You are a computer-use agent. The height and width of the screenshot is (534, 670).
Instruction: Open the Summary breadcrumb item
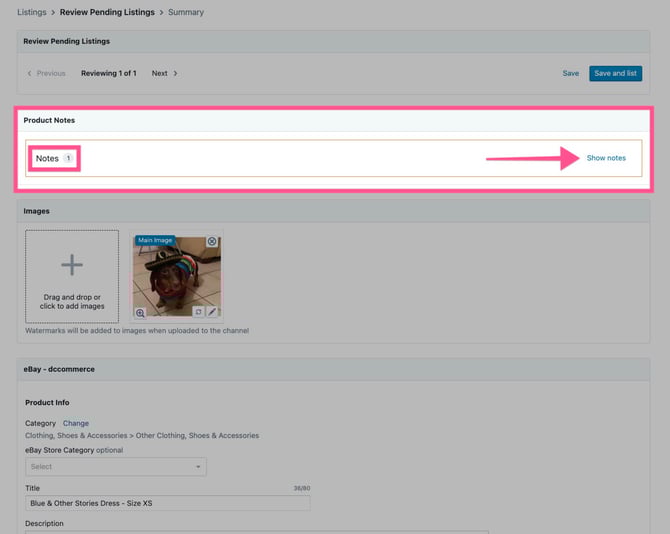tap(186, 12)
